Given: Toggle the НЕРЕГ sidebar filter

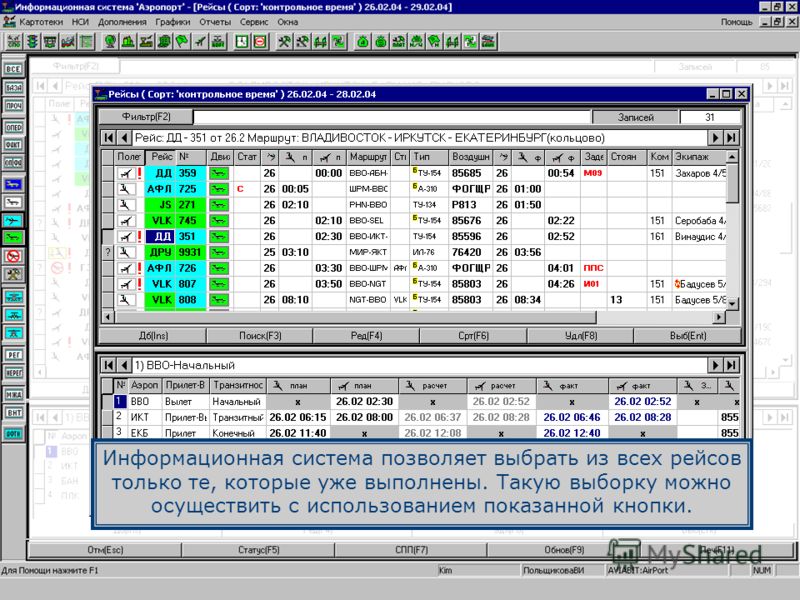Looking at the screenshot, I should click(x=13, y=373).
